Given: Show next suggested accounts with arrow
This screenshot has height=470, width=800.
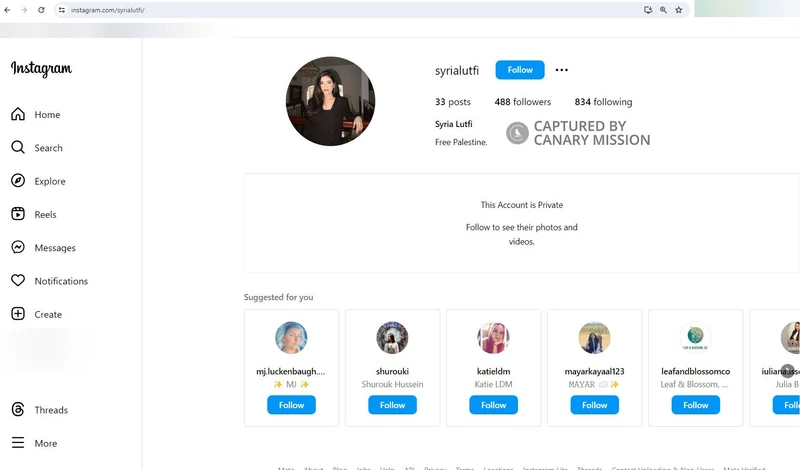Looking at the screenshot, I should pyautogui.click(x=788, y=370).
